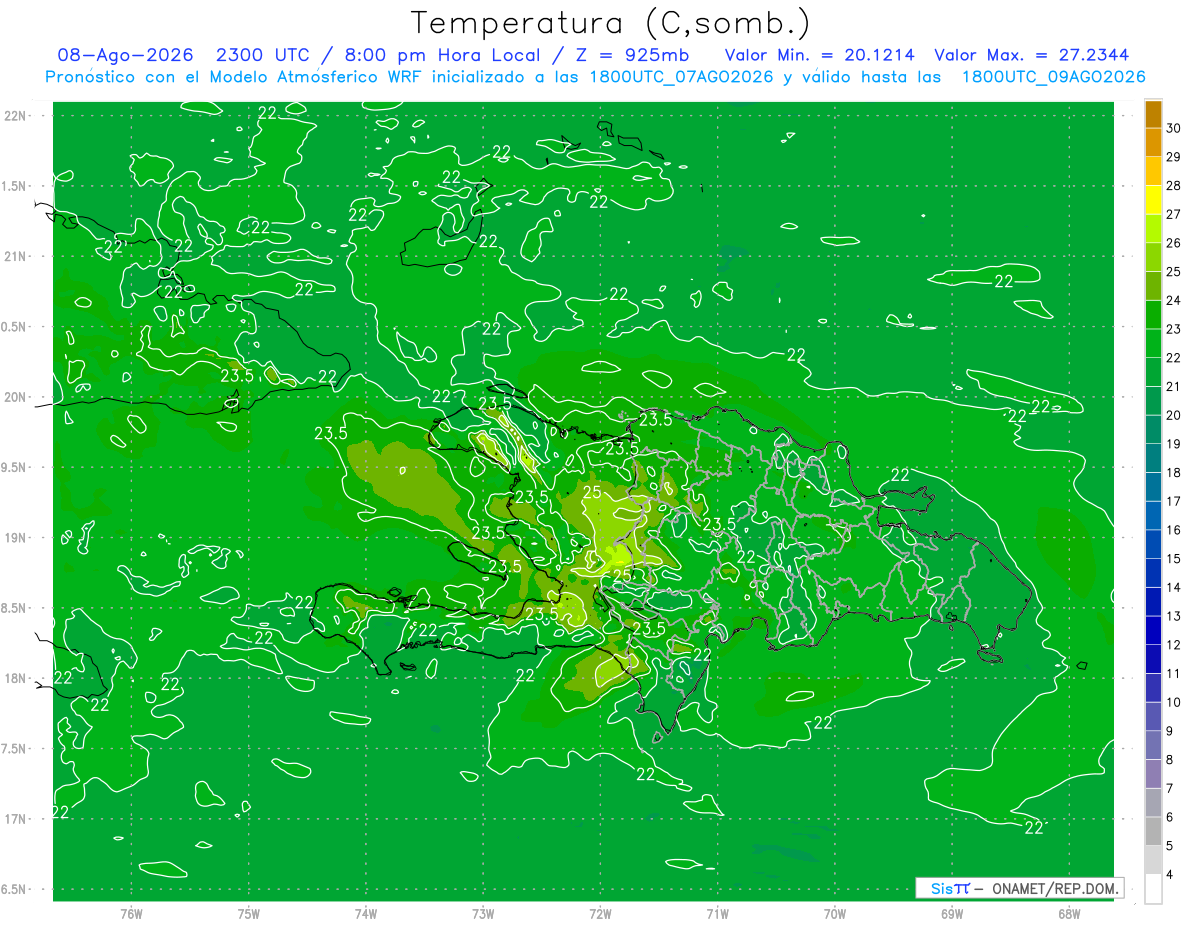The height and width of the screenshot is (927, 1200).
Task: Click the model start time '1800UTC_07AGO2026'
Action: click(x=679, y=77)
